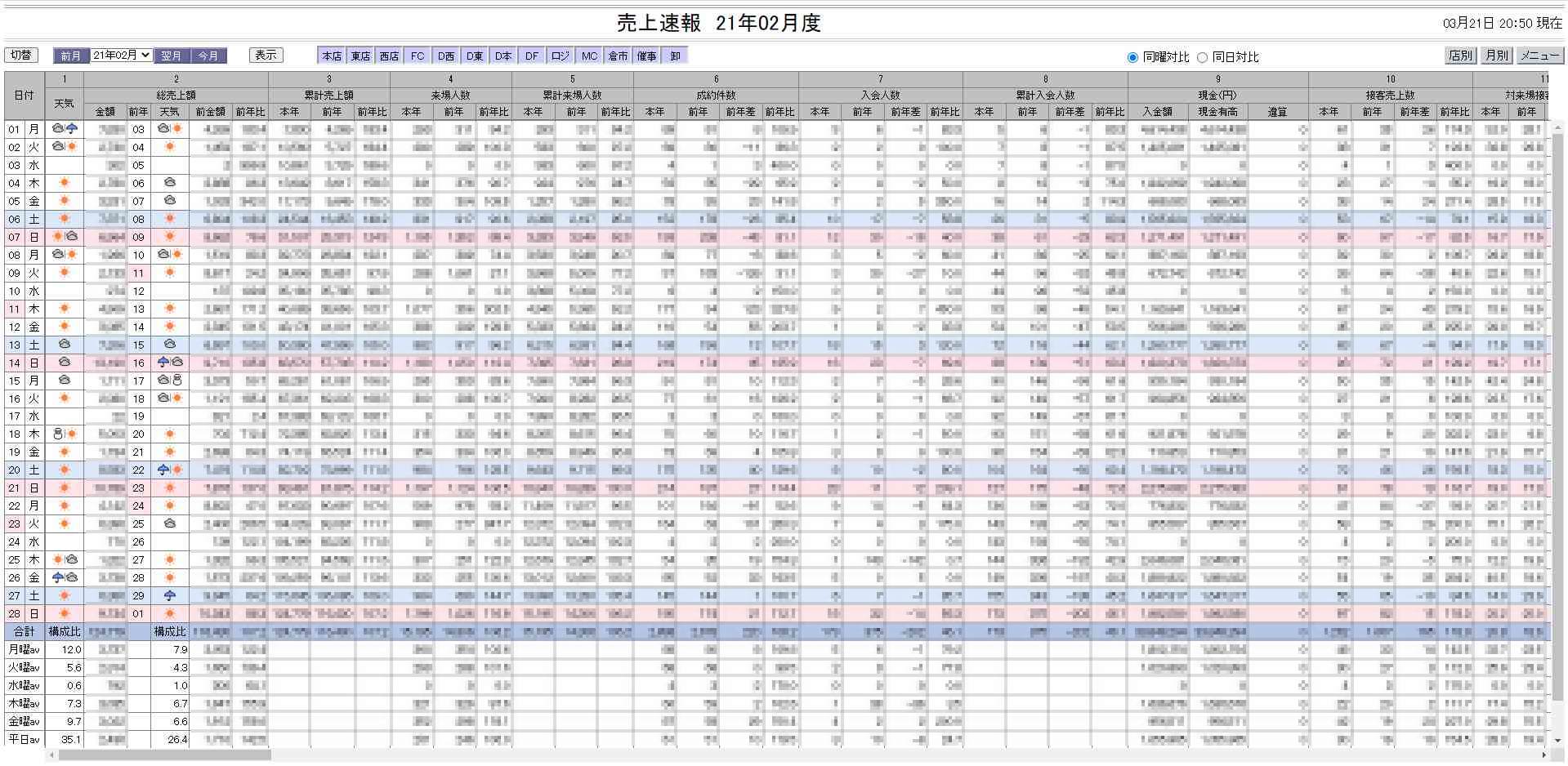Open the DF tab

pos(532,56)
